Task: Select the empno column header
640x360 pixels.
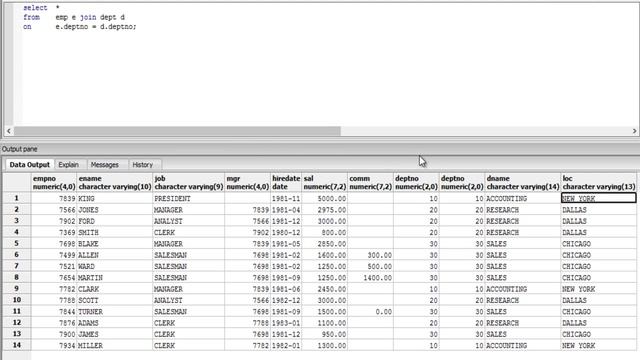Action: [54, 182]
